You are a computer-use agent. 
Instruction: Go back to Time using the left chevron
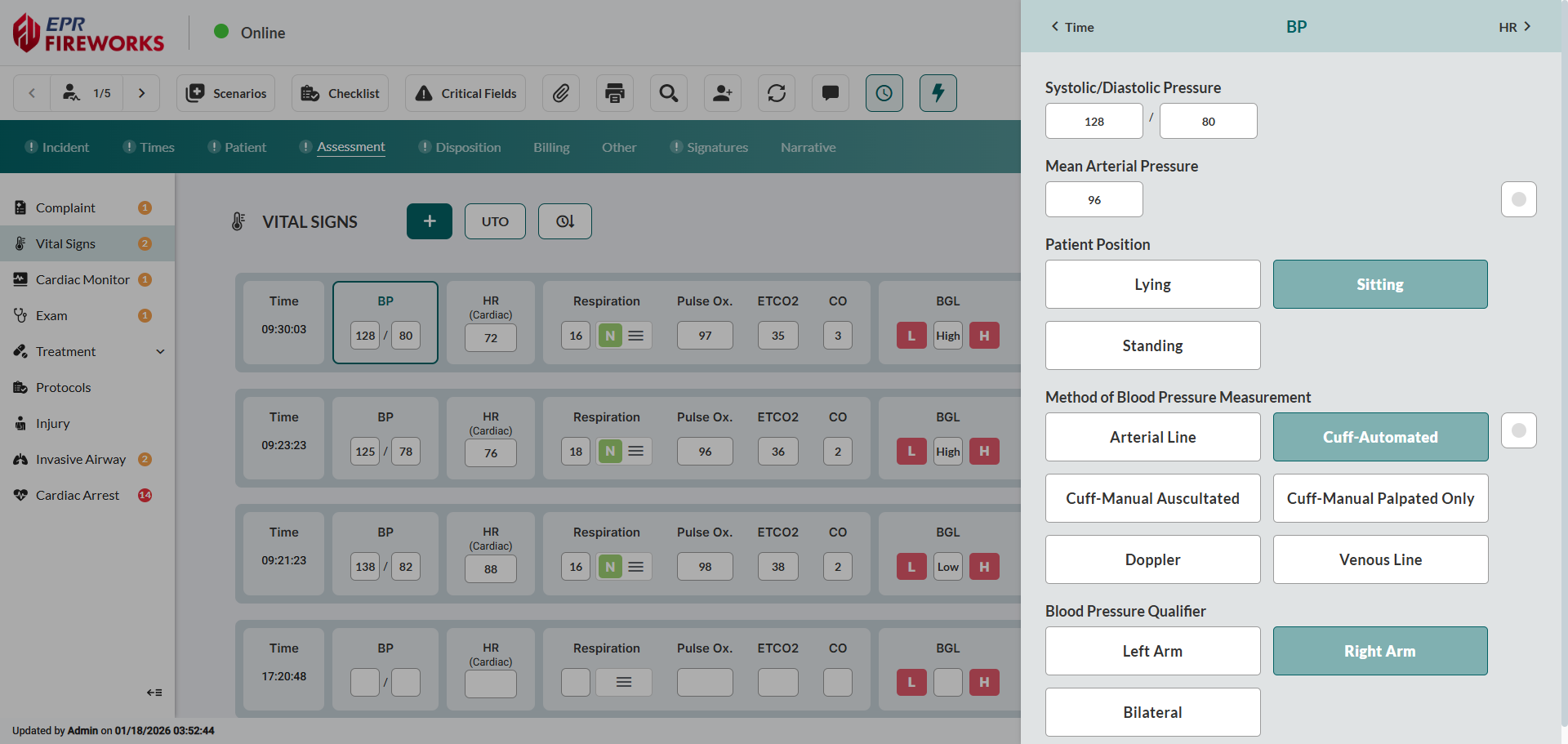(1053, 27)
